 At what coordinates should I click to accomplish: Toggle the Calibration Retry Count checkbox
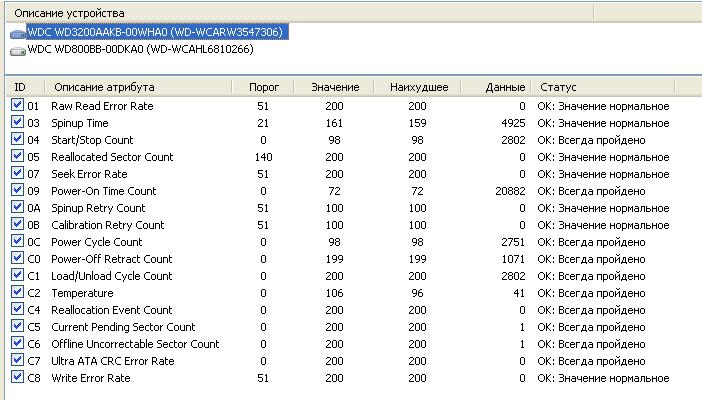(x=17, y=224)
